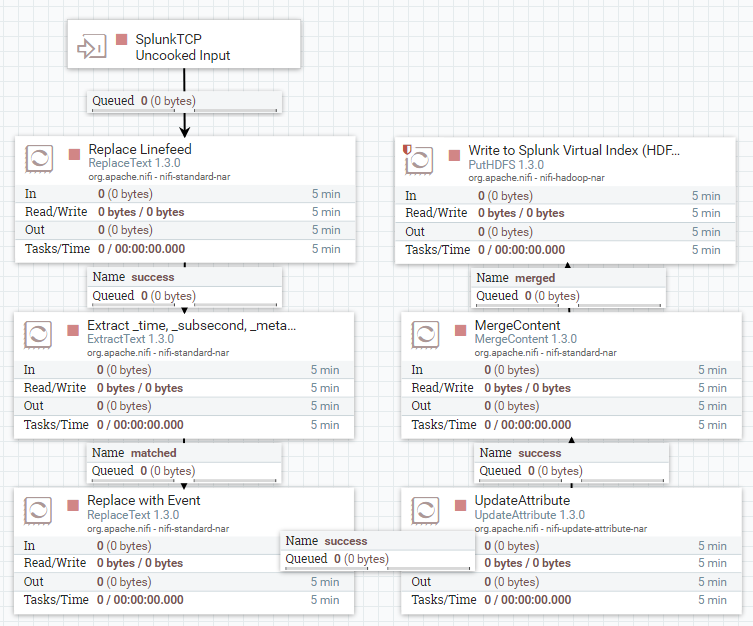Image resolution: width=753 pixels, height=626 pixels.
Task: Select the Replace with Event title
Action: (x=144, y=500)
